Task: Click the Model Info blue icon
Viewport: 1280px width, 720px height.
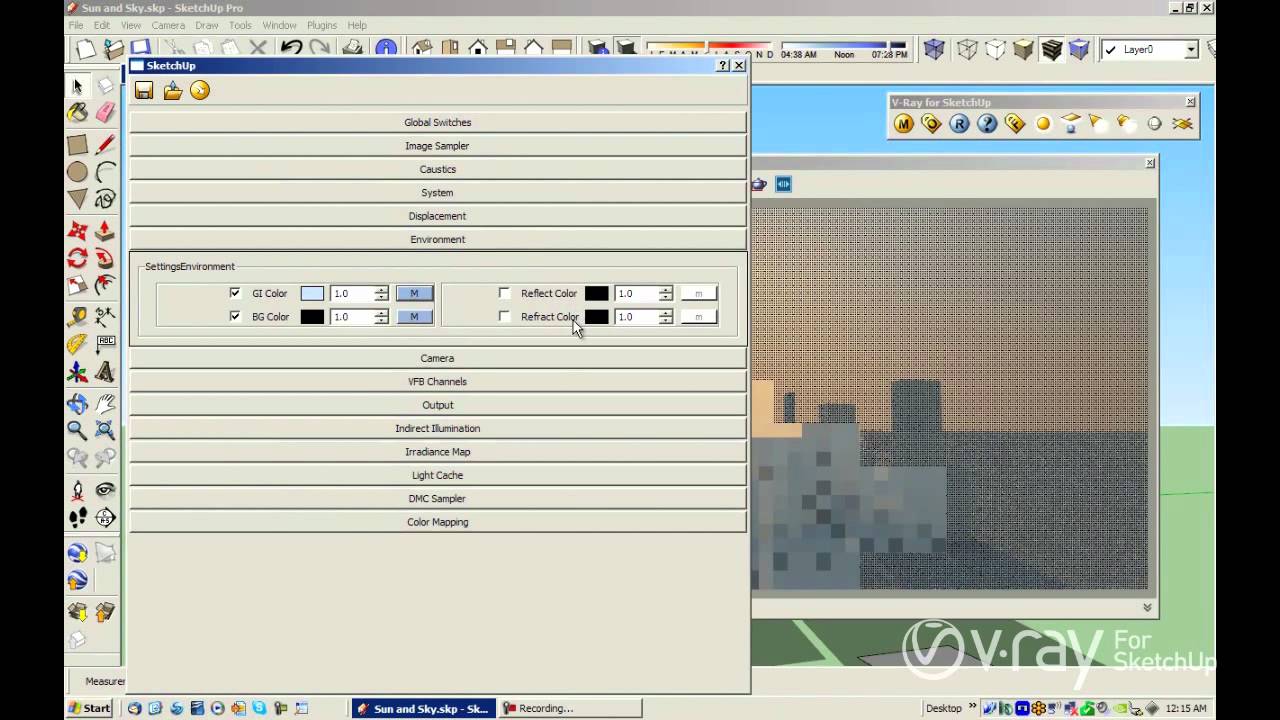Action: coord(386,48)
